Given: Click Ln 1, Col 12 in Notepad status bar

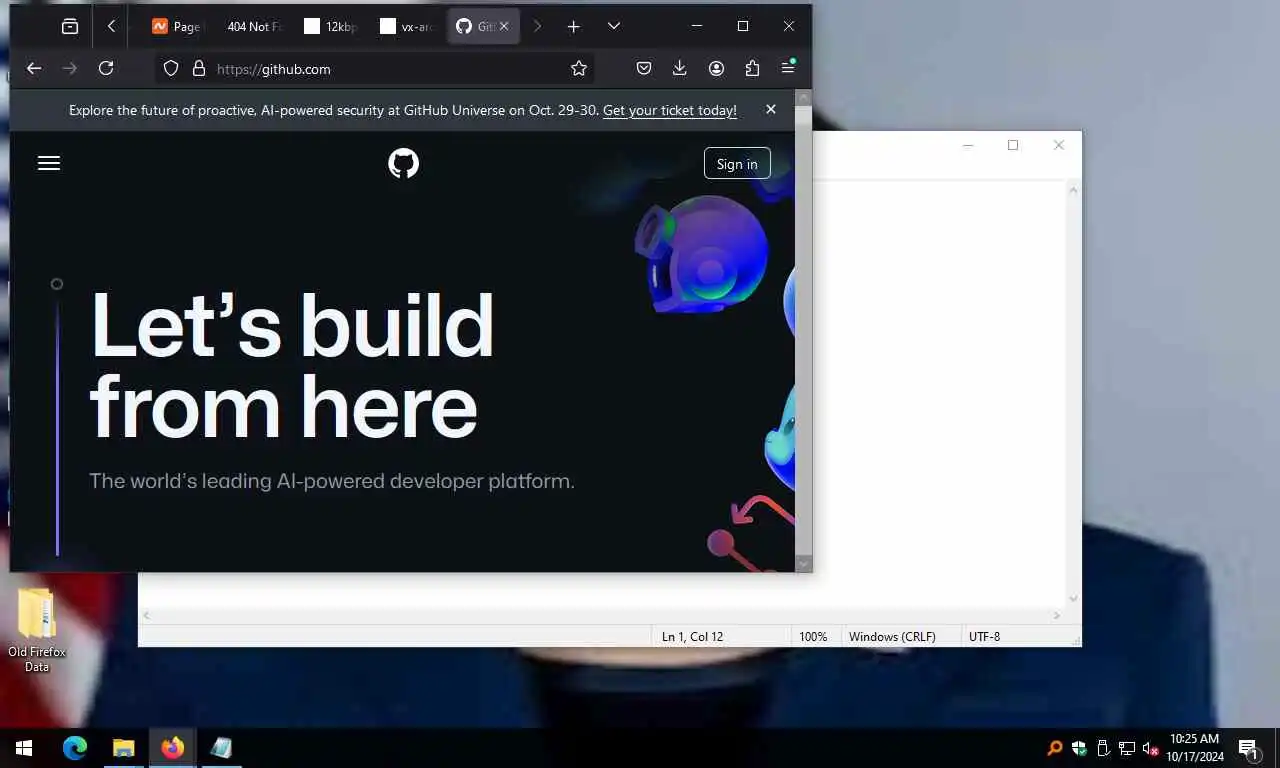Looking at the screenshot, I should point(692,636).
